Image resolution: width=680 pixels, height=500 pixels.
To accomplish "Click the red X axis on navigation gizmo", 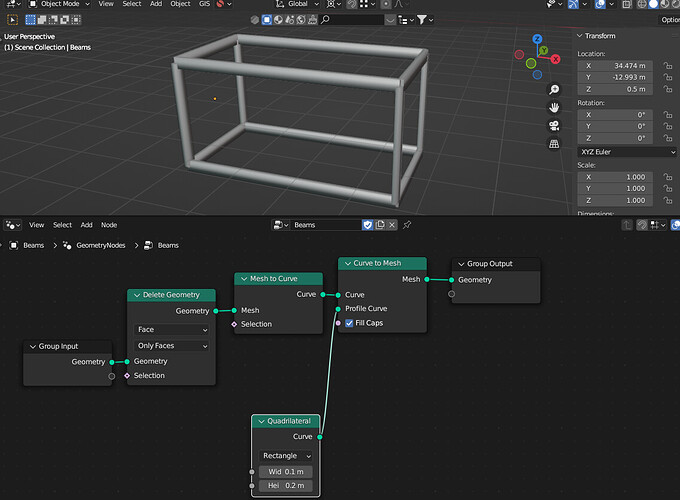I will tap(555, 59).
